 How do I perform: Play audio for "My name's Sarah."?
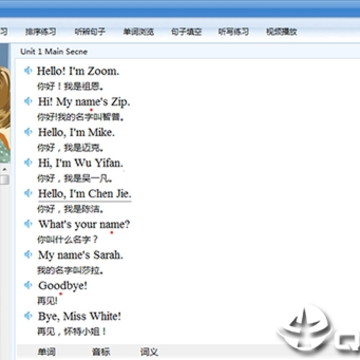28,255
